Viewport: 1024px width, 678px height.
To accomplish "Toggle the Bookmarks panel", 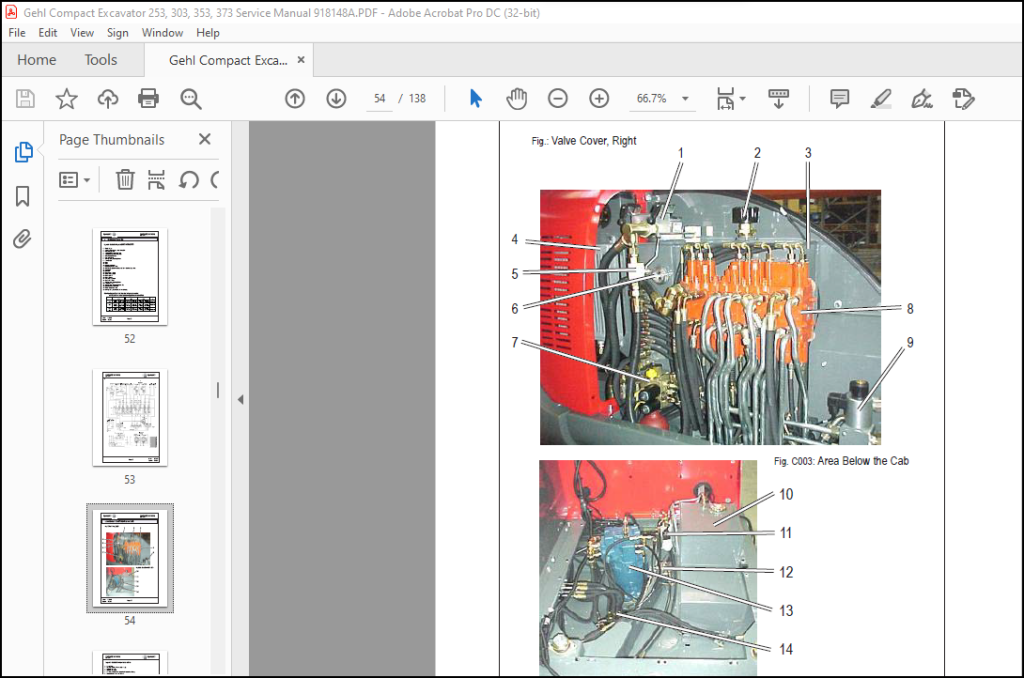I will click(22, 196).
